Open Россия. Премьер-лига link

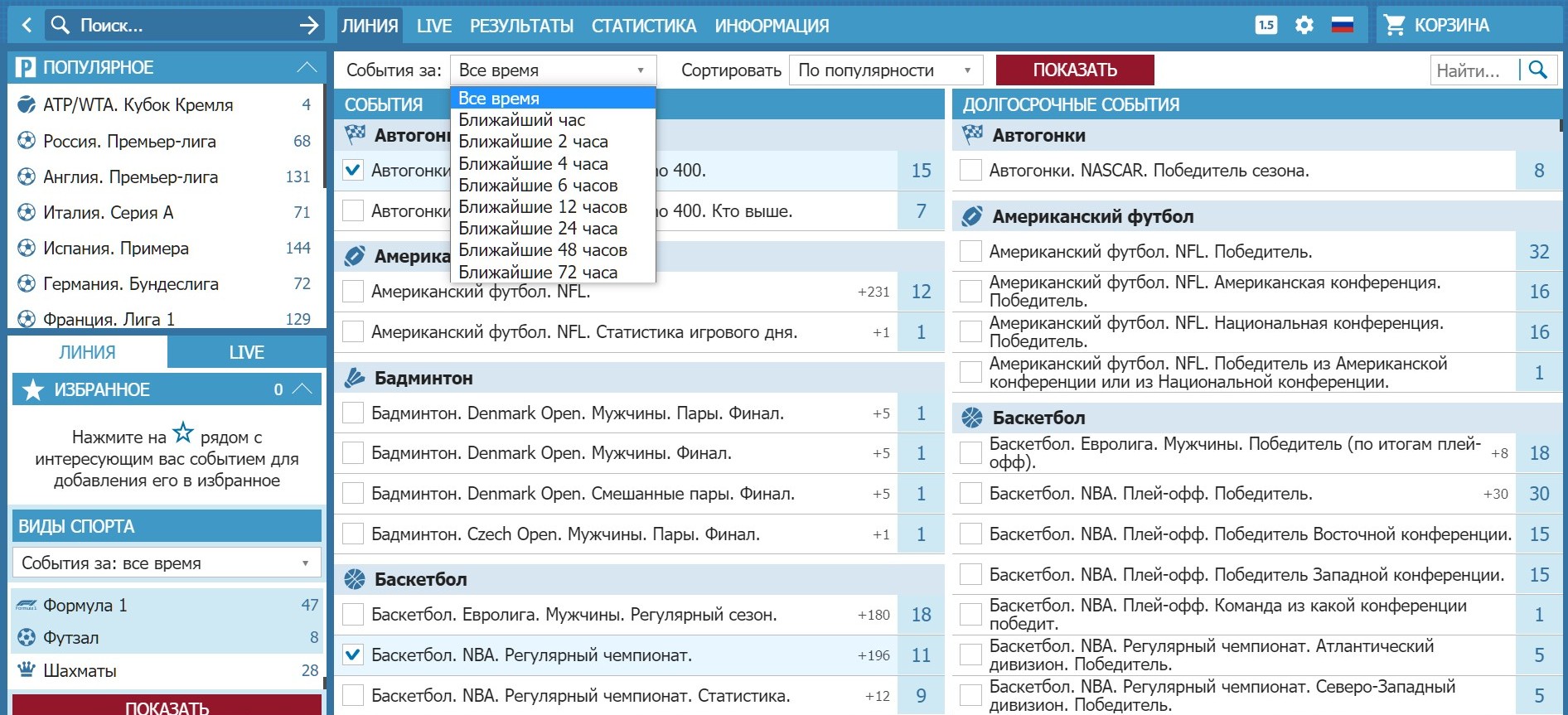(x=129, y=141)
